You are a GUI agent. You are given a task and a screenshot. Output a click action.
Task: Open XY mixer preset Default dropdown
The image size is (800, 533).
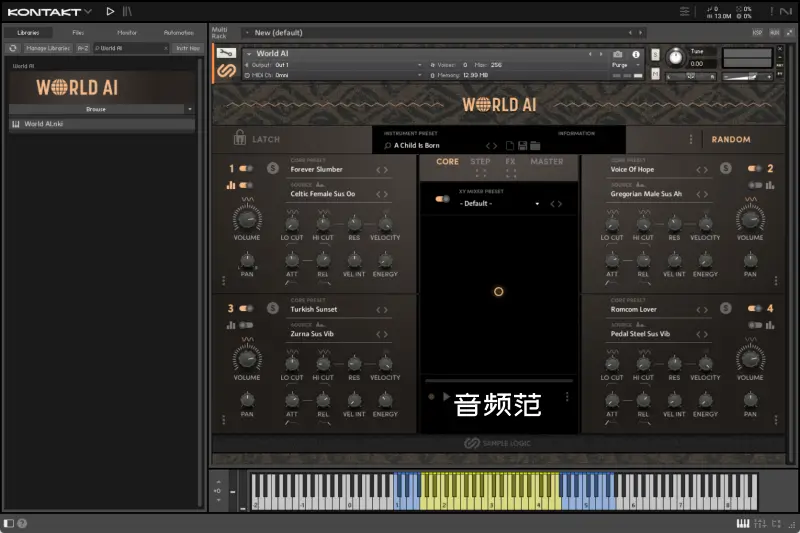[x=499, y=204]
